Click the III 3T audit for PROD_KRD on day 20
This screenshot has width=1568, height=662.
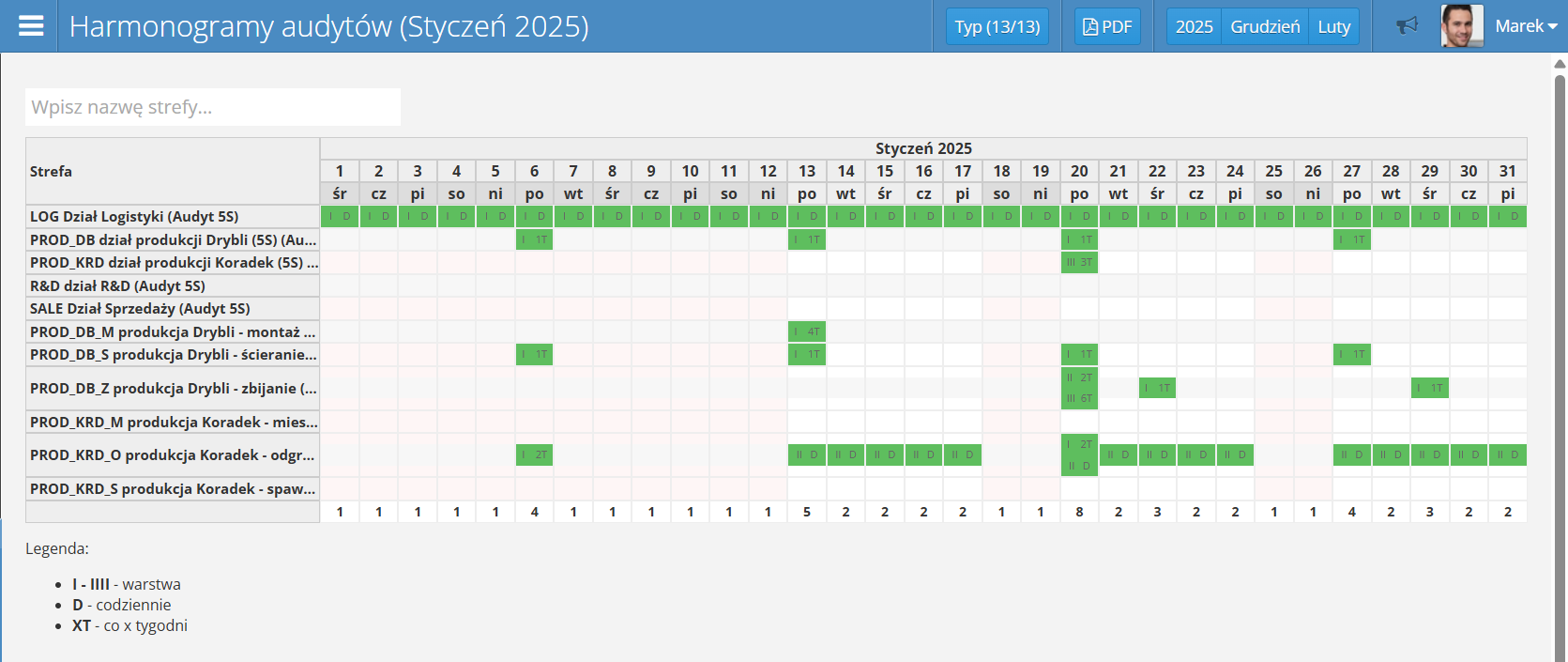[x=1079, y=263]
